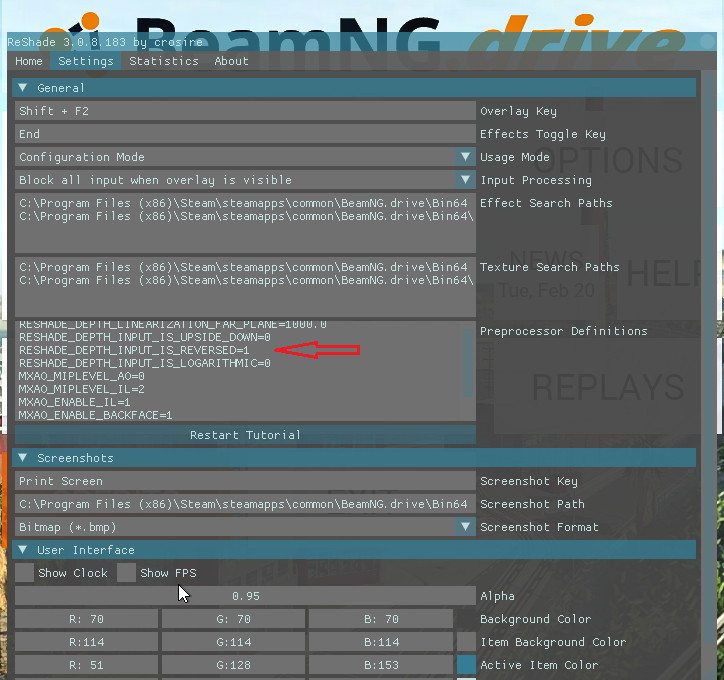Click the MXAO_MIPLEVEL_IL=2 line
The height and width of the screenshot is (680, 724).
click(82, 389)
